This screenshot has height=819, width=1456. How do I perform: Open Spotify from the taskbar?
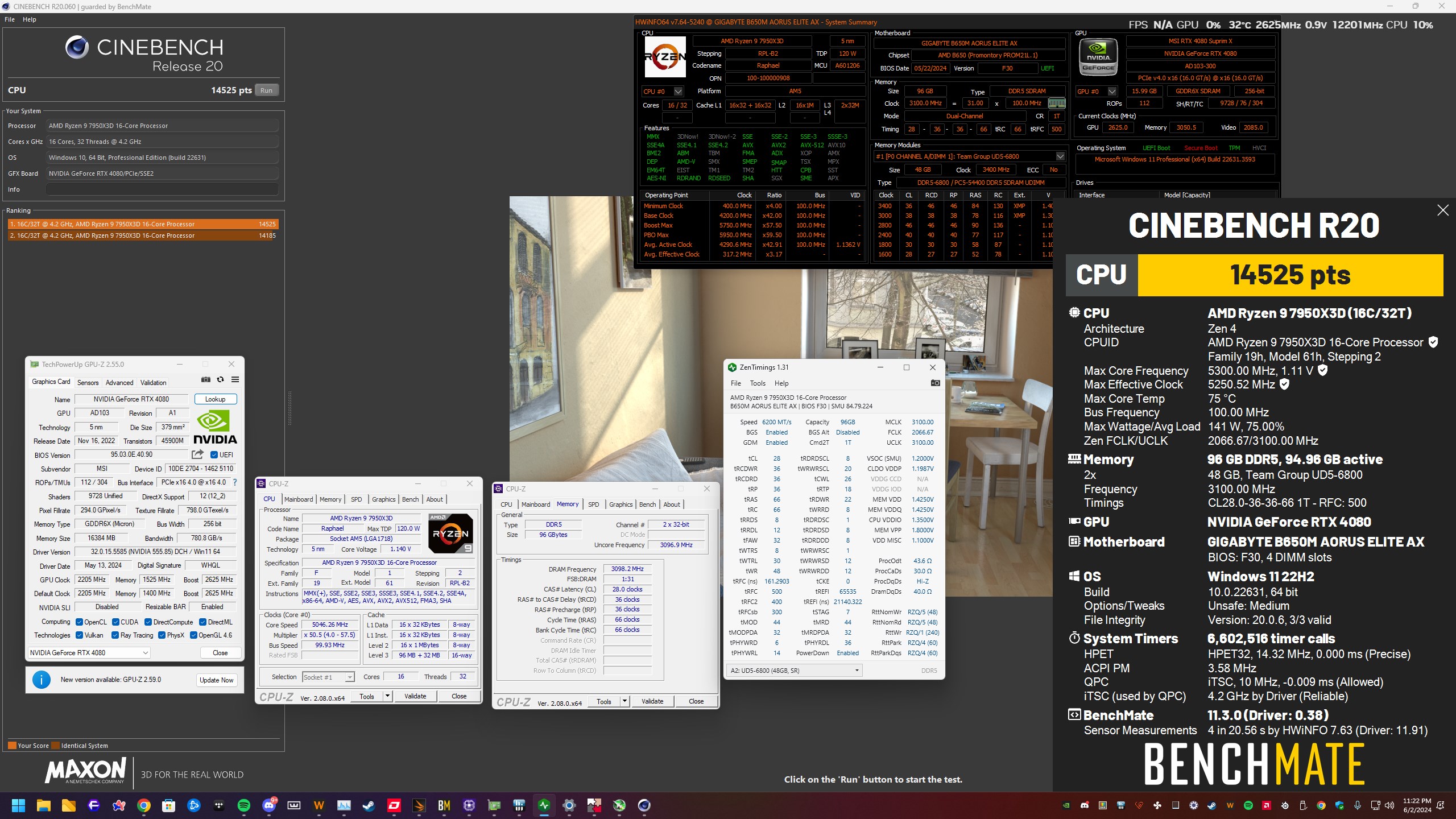(243, 805)
